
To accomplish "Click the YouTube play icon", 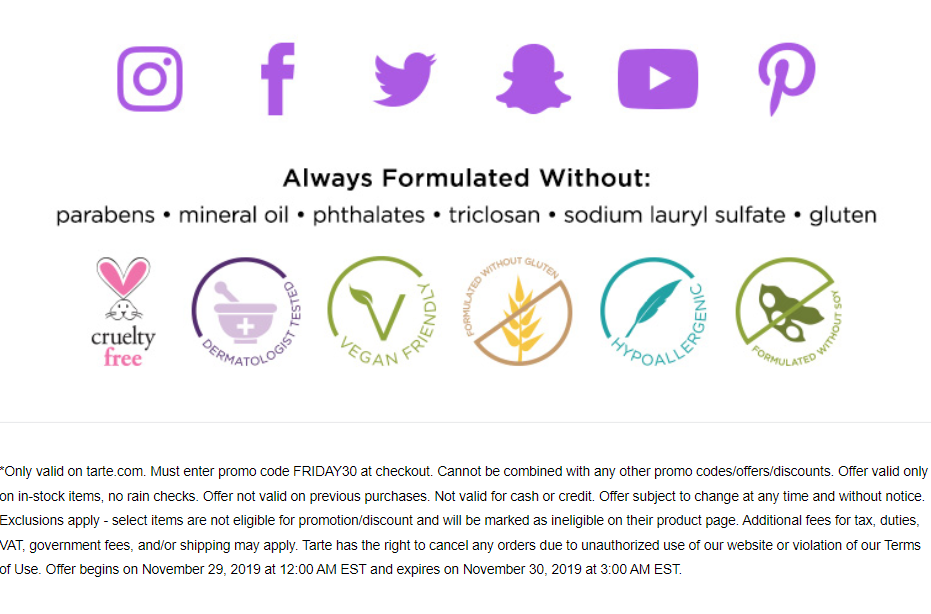I will point(658,79).
